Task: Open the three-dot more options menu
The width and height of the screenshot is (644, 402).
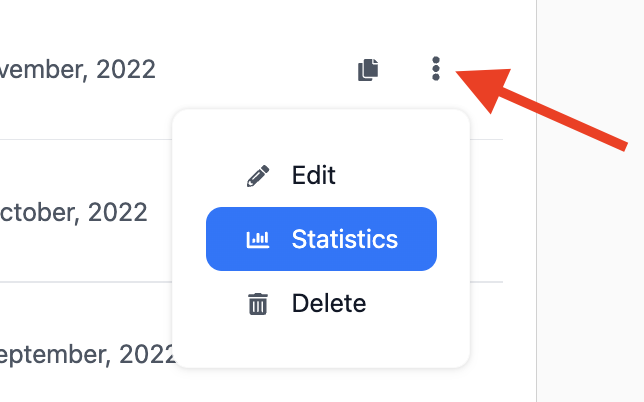Action: click(435, 69)
